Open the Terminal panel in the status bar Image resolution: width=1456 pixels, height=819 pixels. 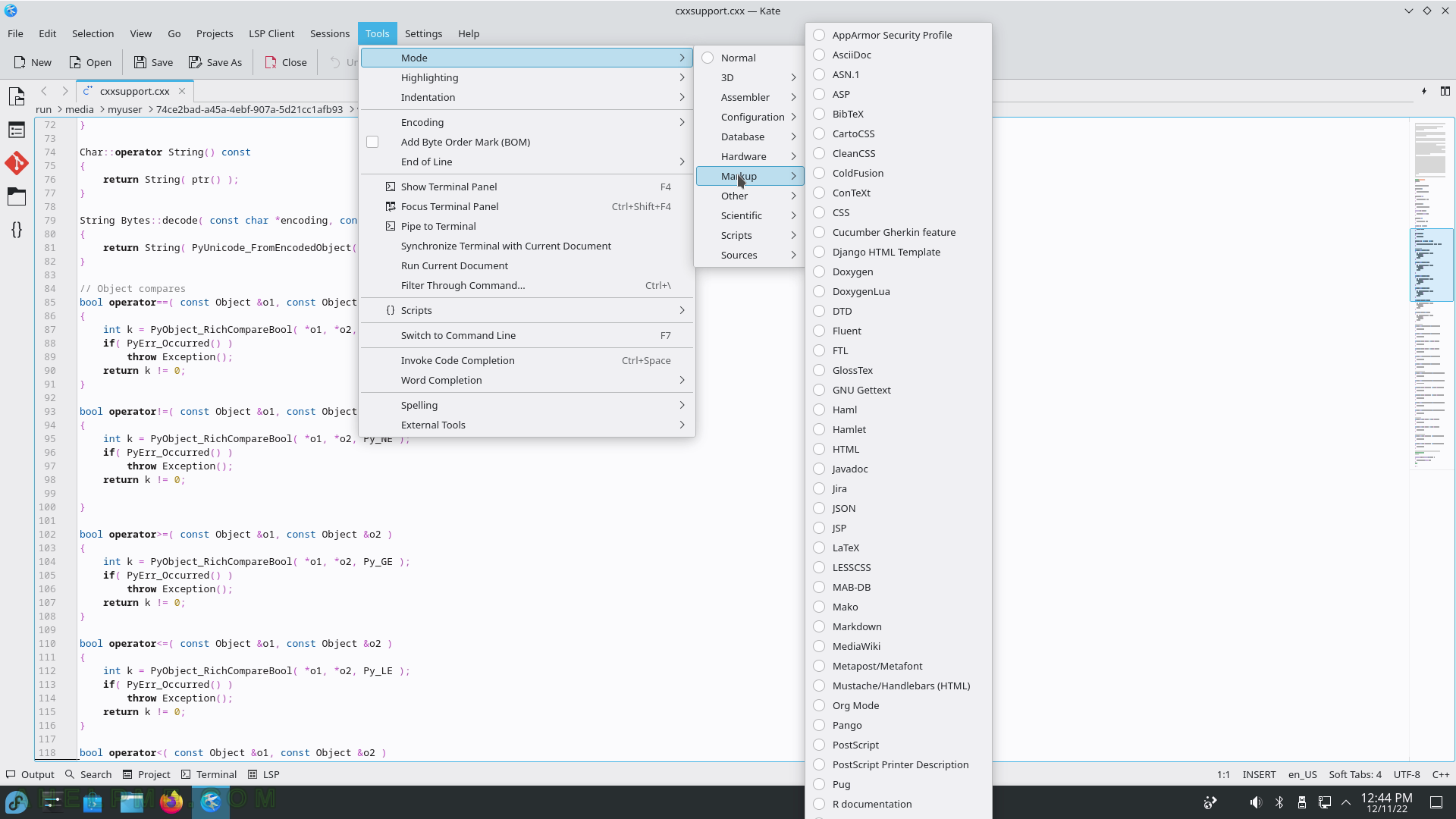[x=209, y=774]
